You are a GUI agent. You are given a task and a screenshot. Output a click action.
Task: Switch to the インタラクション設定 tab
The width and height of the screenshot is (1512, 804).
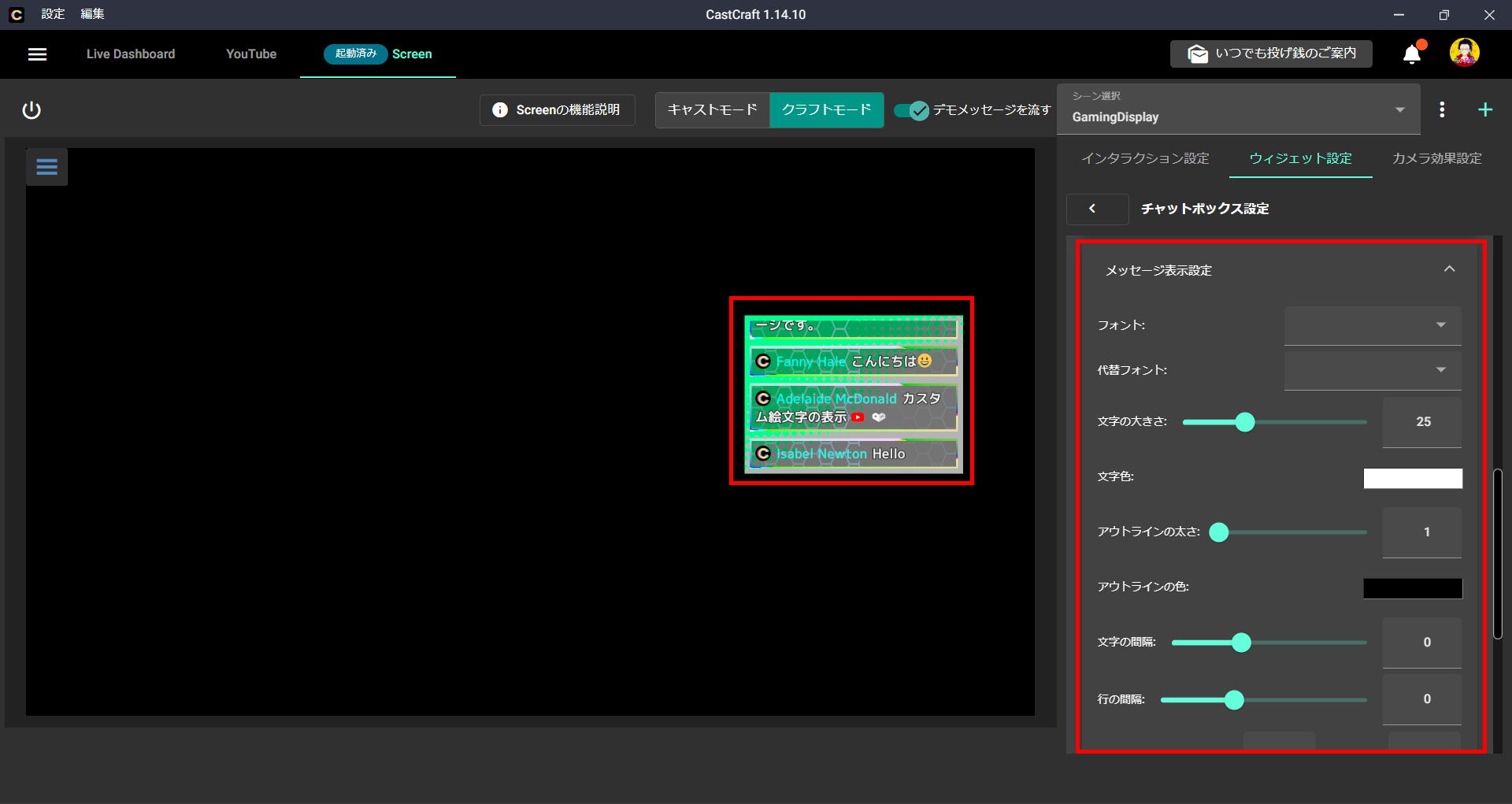pos(1145,158)
